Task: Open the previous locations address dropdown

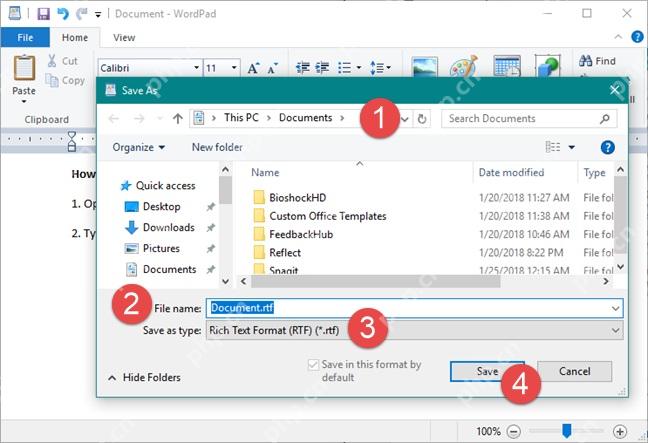Action: click(405, 119)
